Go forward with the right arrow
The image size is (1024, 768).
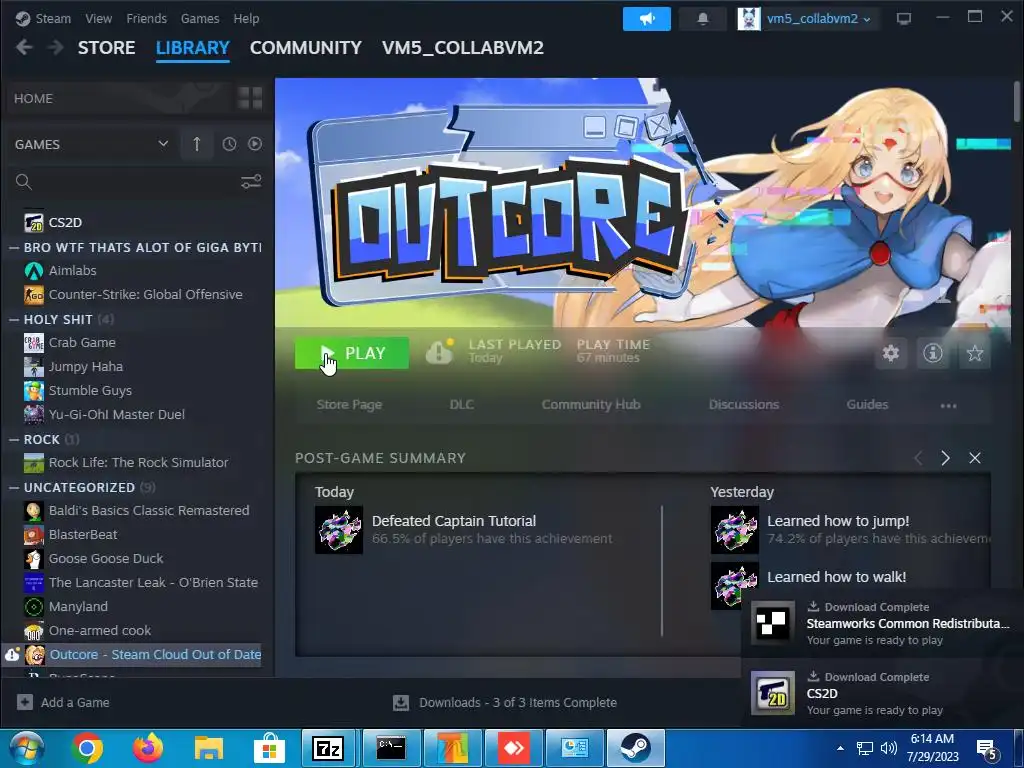coord(56,47)
